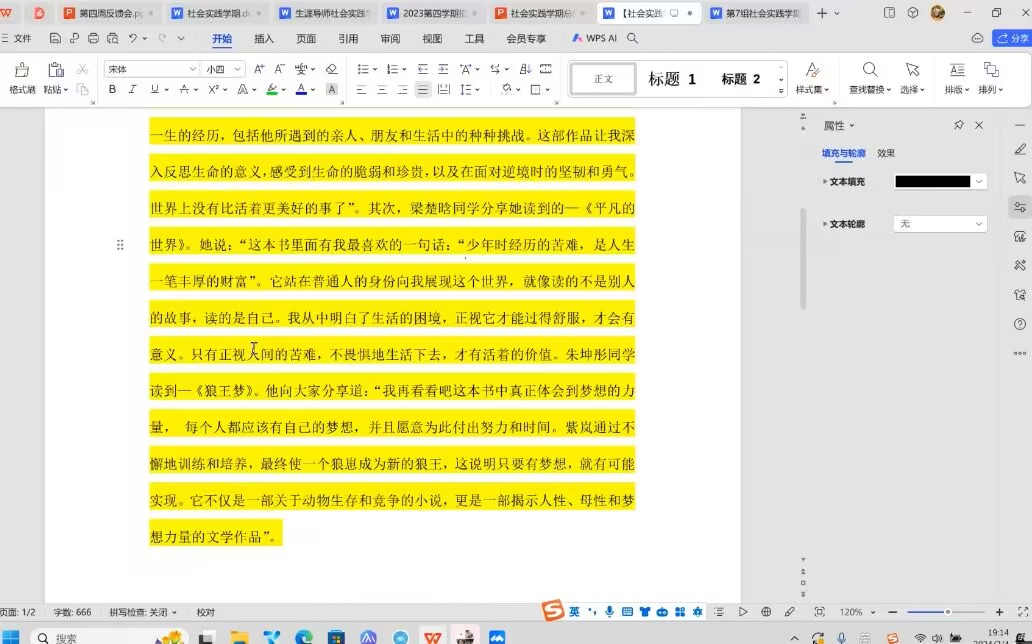Apply the Heading 1 (标题 1) style
This screenshot has width=1032, height=644.
[x=672, y=79]
